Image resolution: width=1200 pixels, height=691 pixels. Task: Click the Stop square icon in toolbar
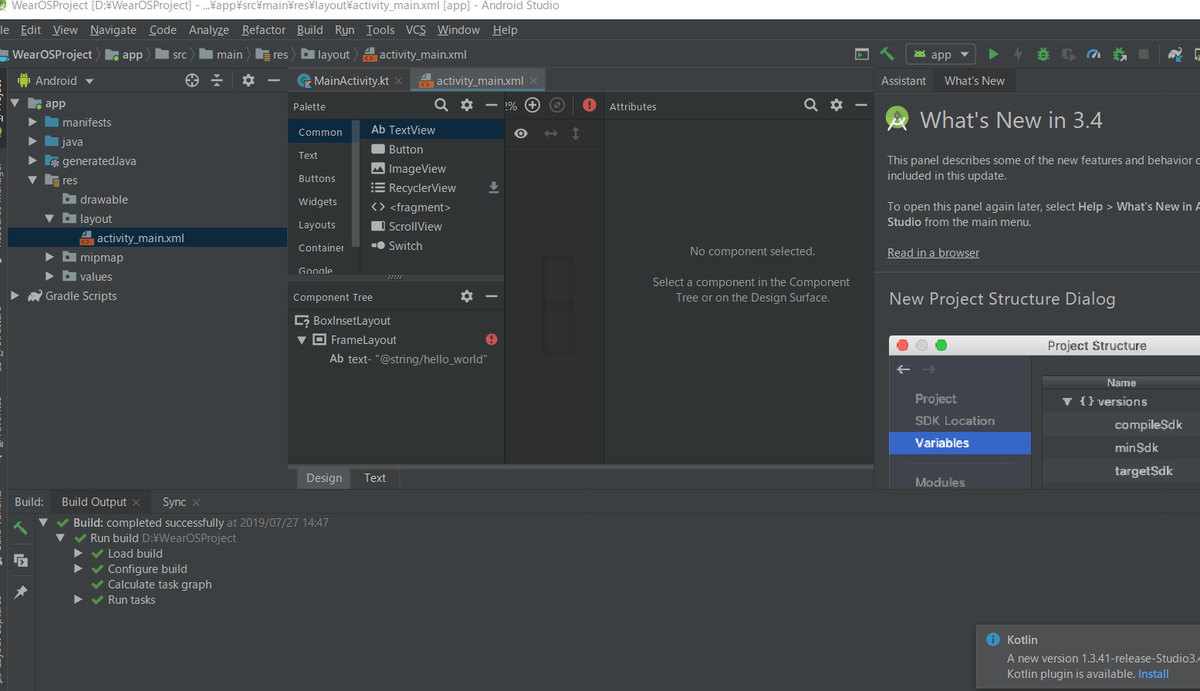tap(1144, 54)
